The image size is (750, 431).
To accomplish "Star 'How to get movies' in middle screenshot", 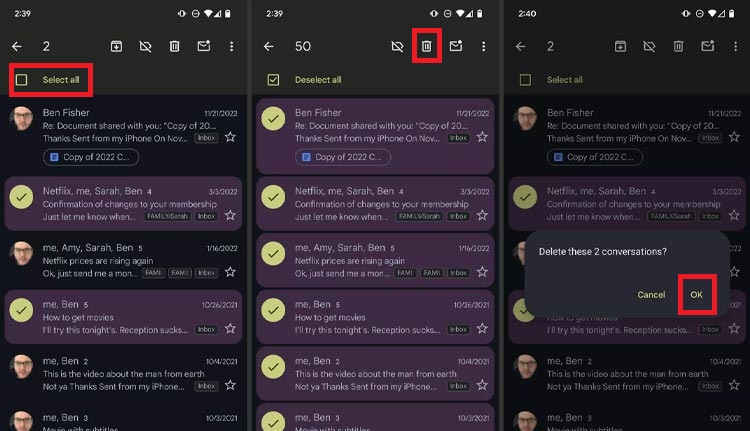I will click(x=482, y=329).
